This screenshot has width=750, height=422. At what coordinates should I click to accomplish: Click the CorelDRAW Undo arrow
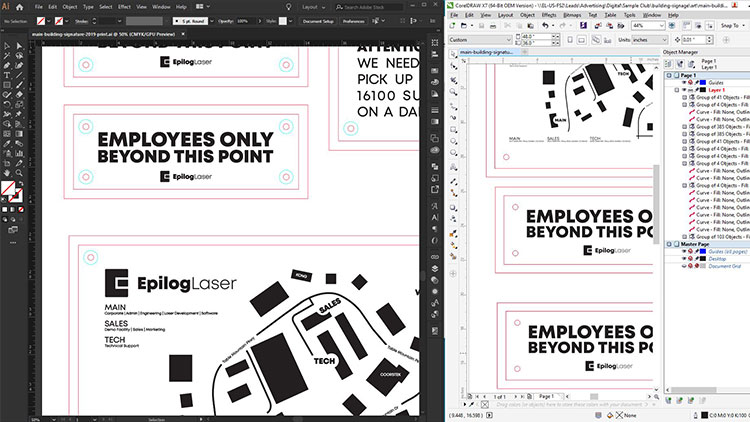point(545,25)
